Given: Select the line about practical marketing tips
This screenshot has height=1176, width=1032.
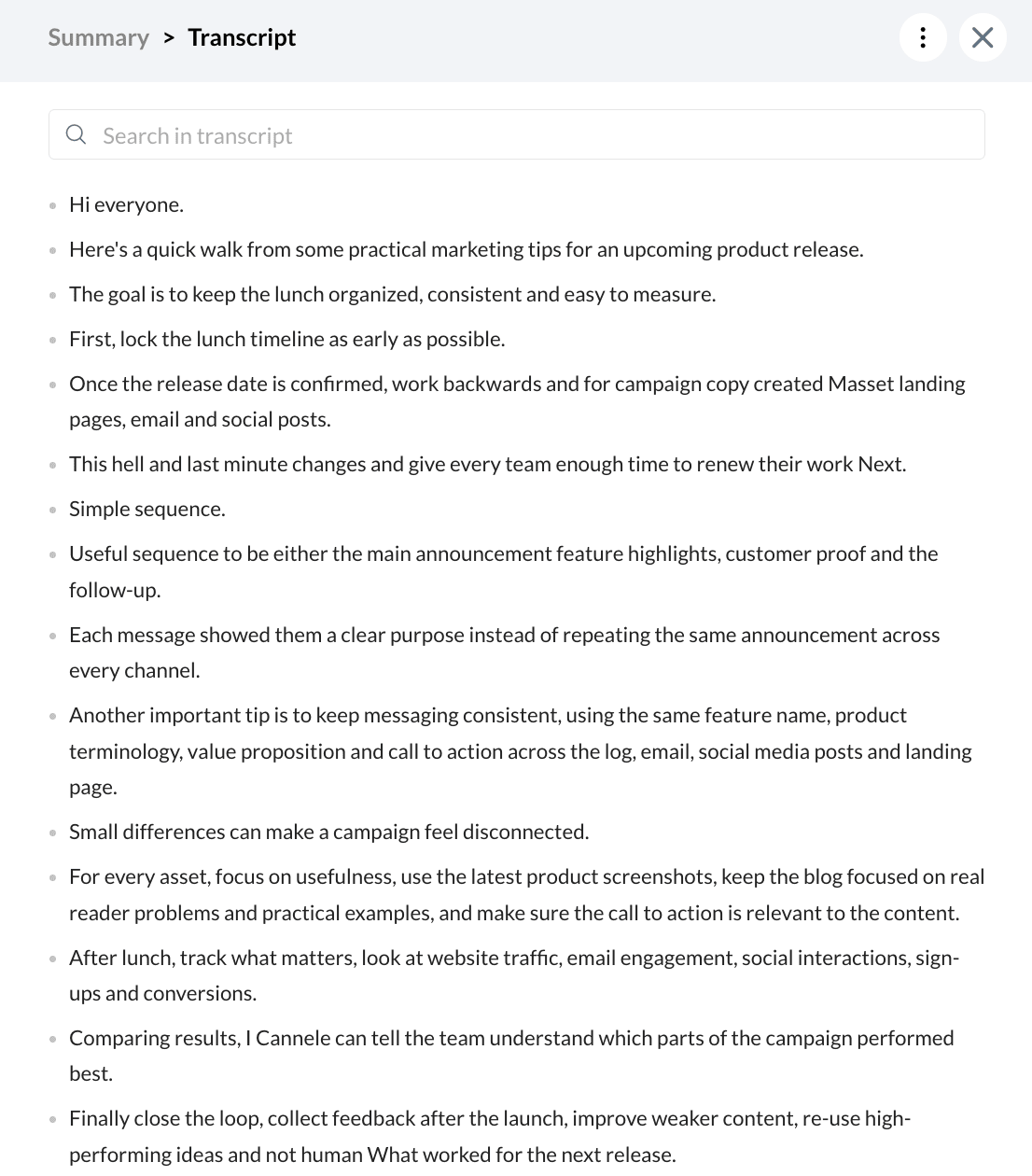Looking at the screenshot, I should coord(466,249).
